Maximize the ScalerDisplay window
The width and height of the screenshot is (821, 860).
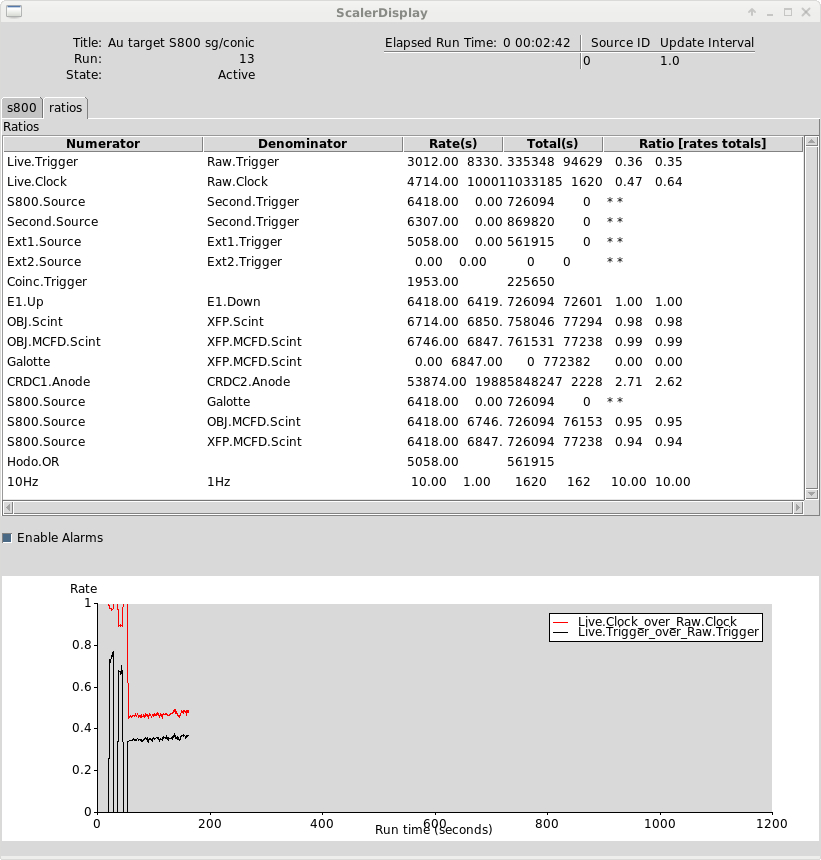pos(788,12)
